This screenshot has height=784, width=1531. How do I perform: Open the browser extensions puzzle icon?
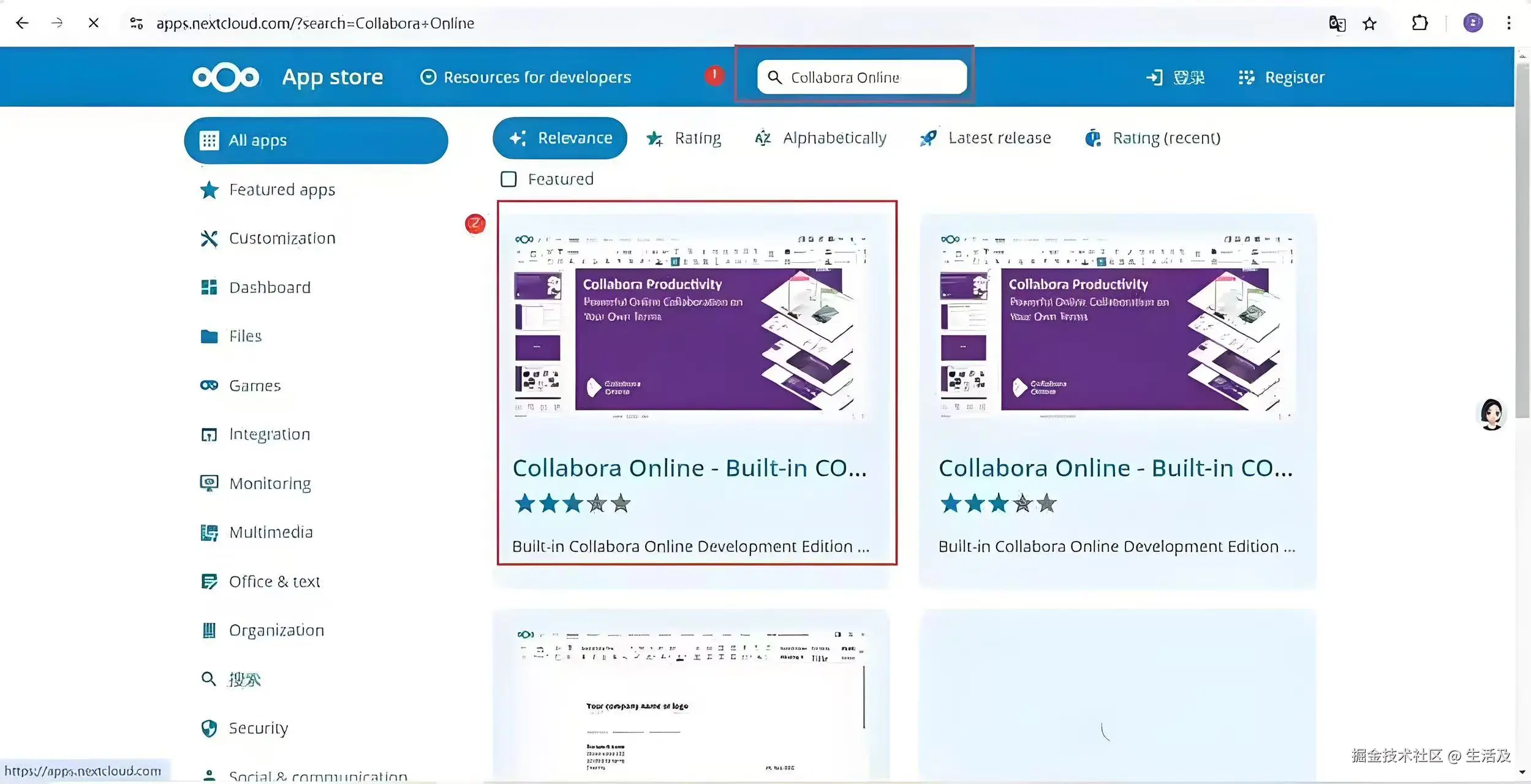(1419, 23)
